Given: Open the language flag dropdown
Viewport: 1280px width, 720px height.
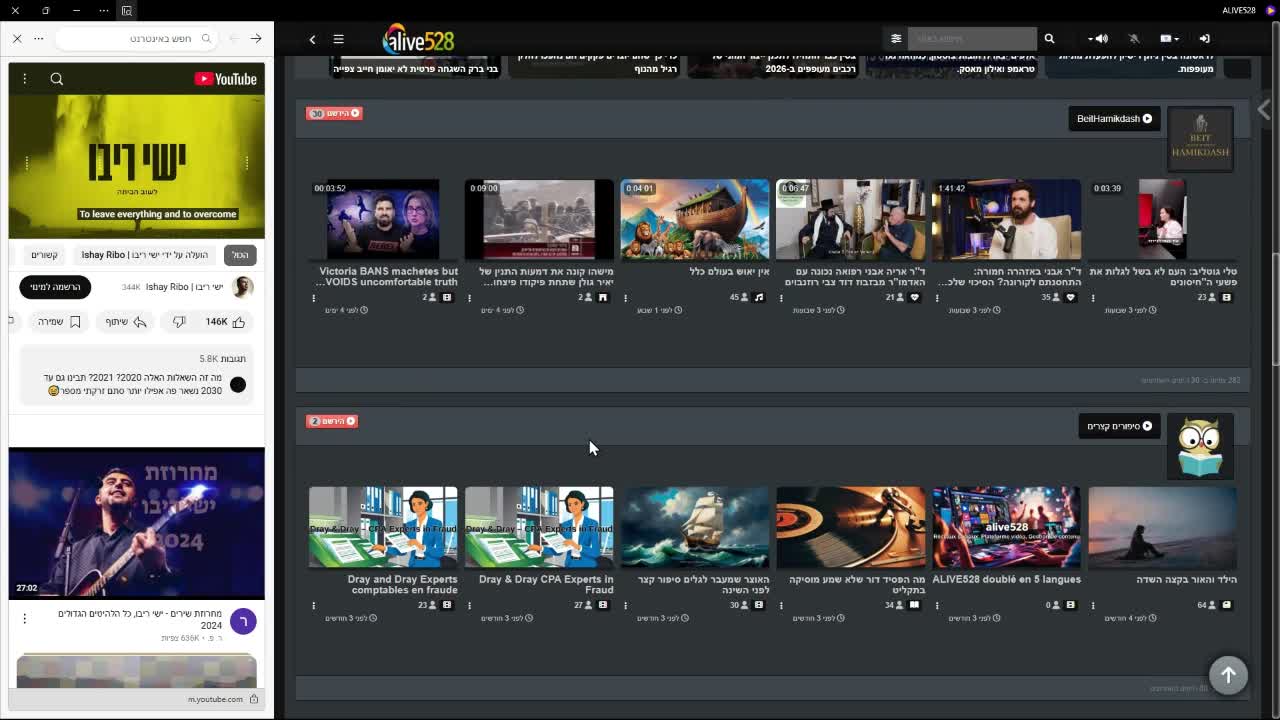Looking at the screenshot, I should coord(1168,39).
